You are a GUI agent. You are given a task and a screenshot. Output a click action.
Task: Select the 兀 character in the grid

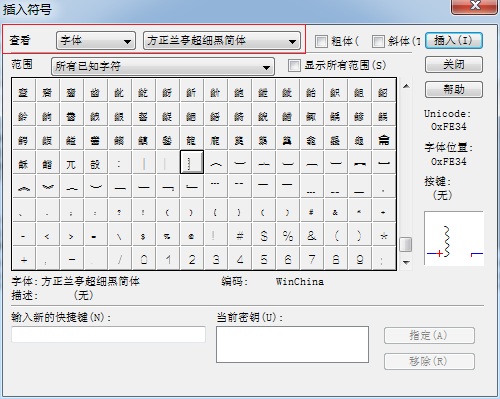[71, 164]
